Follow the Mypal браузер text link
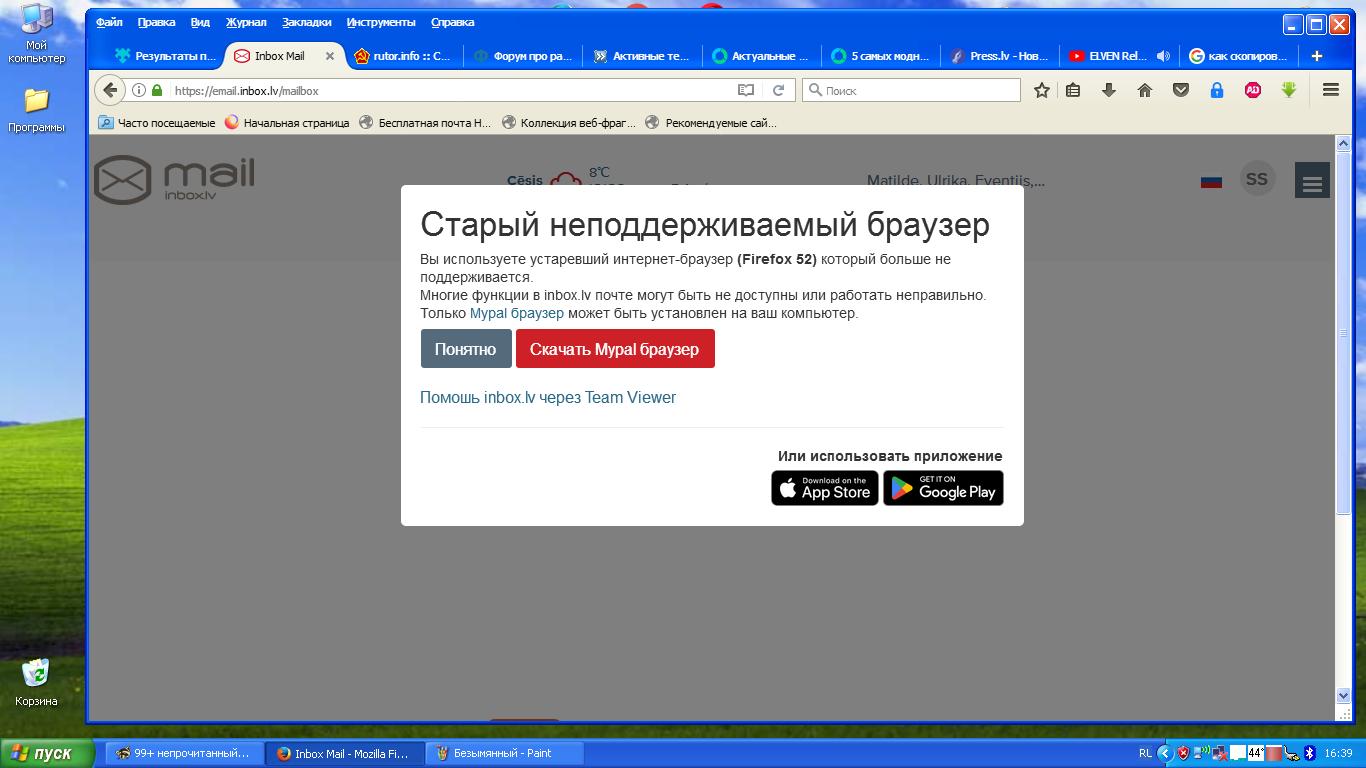 [x=517, y=313]
